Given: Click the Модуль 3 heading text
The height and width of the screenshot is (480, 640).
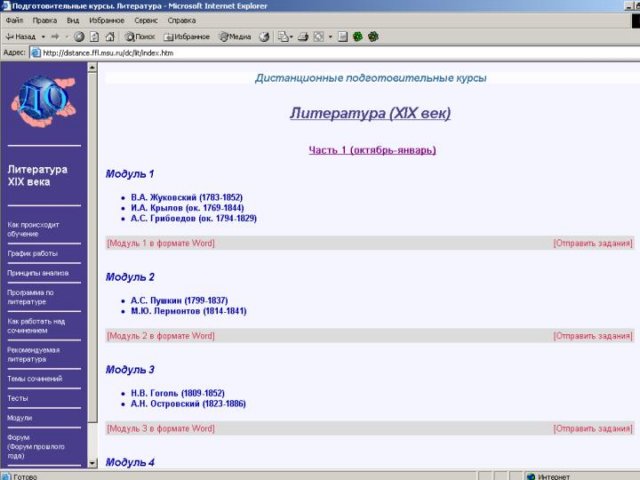Looking at the screenshot, I should click(x=130, y=370).
